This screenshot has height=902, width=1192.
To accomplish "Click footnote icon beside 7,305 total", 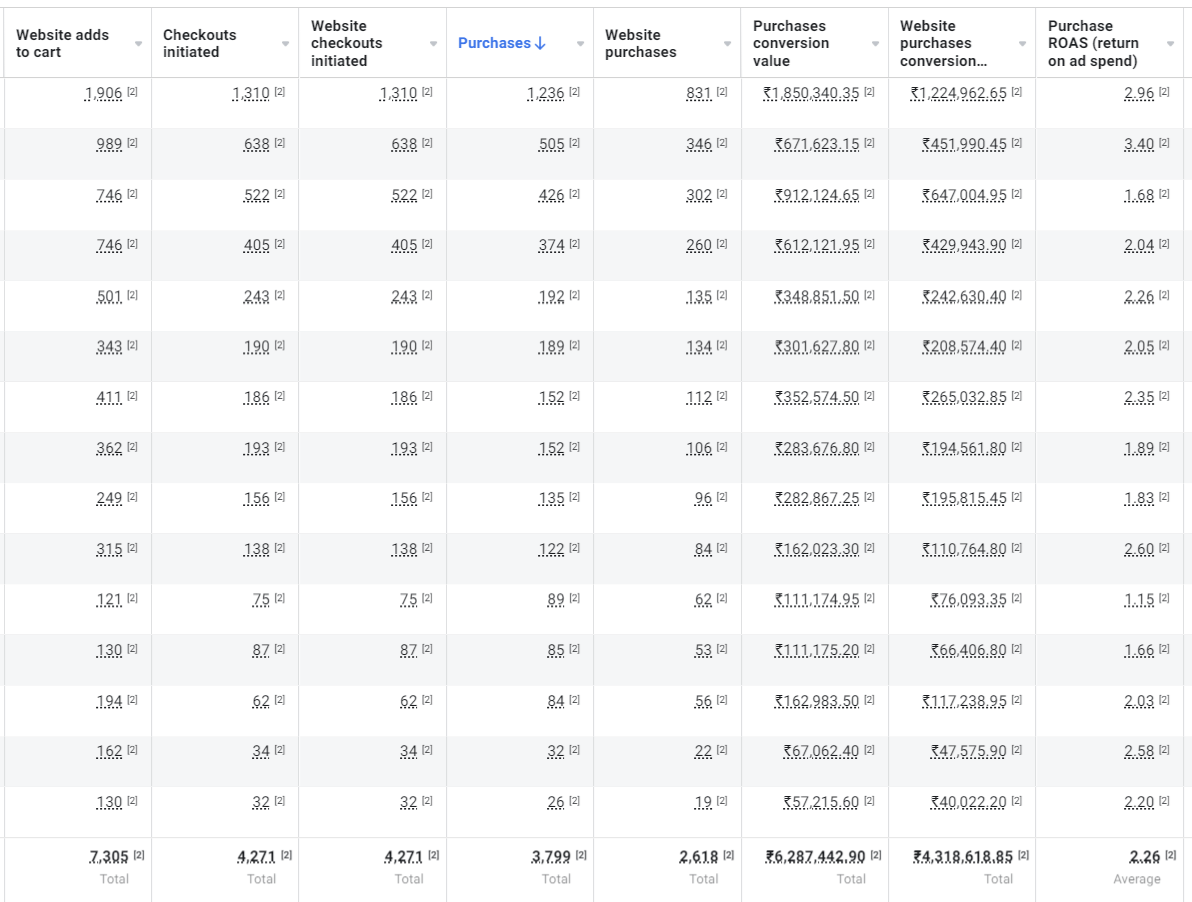I will coord(139,855).
